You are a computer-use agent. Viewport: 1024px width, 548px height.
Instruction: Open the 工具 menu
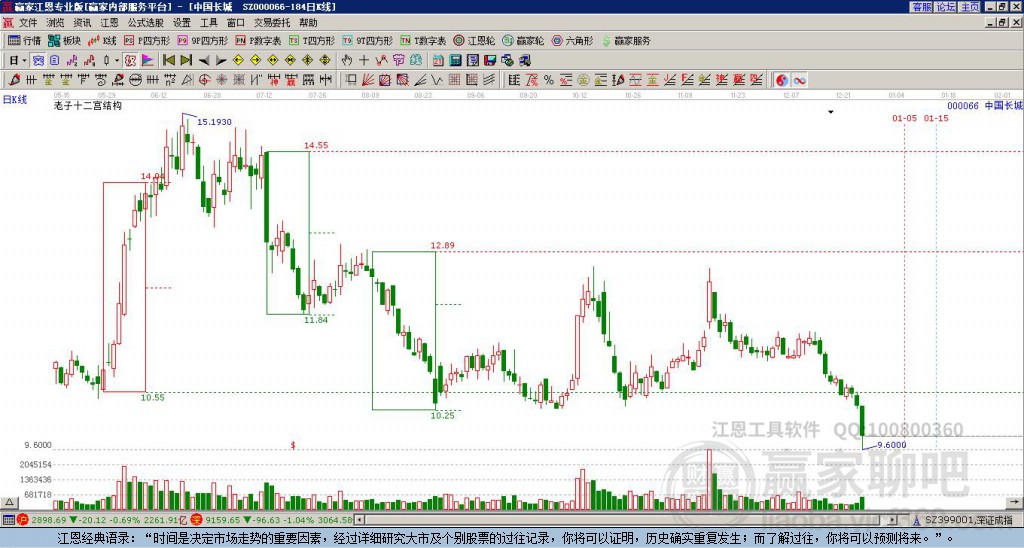pyautogui.click(x=208, y=23)
